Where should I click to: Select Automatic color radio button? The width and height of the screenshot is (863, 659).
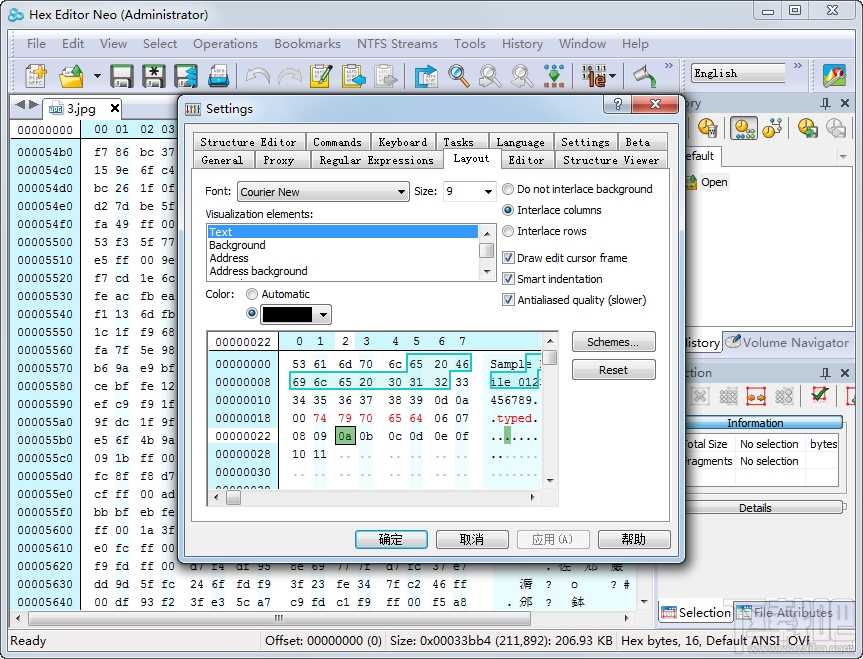[x=252, y=294]
